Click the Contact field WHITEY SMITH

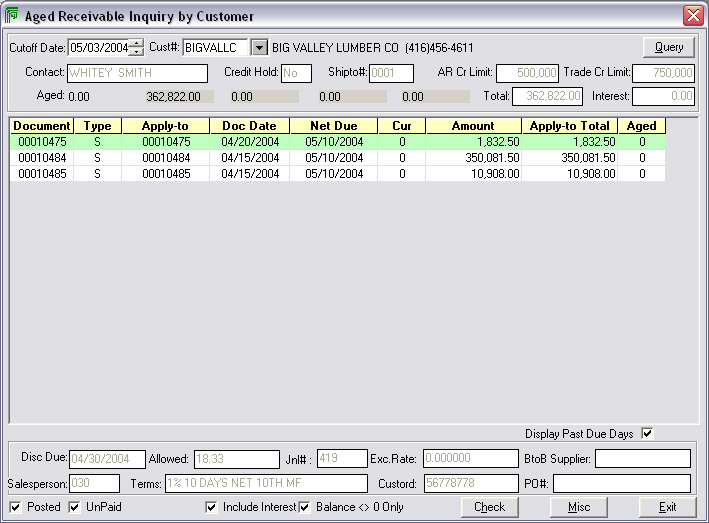[137, 73]
